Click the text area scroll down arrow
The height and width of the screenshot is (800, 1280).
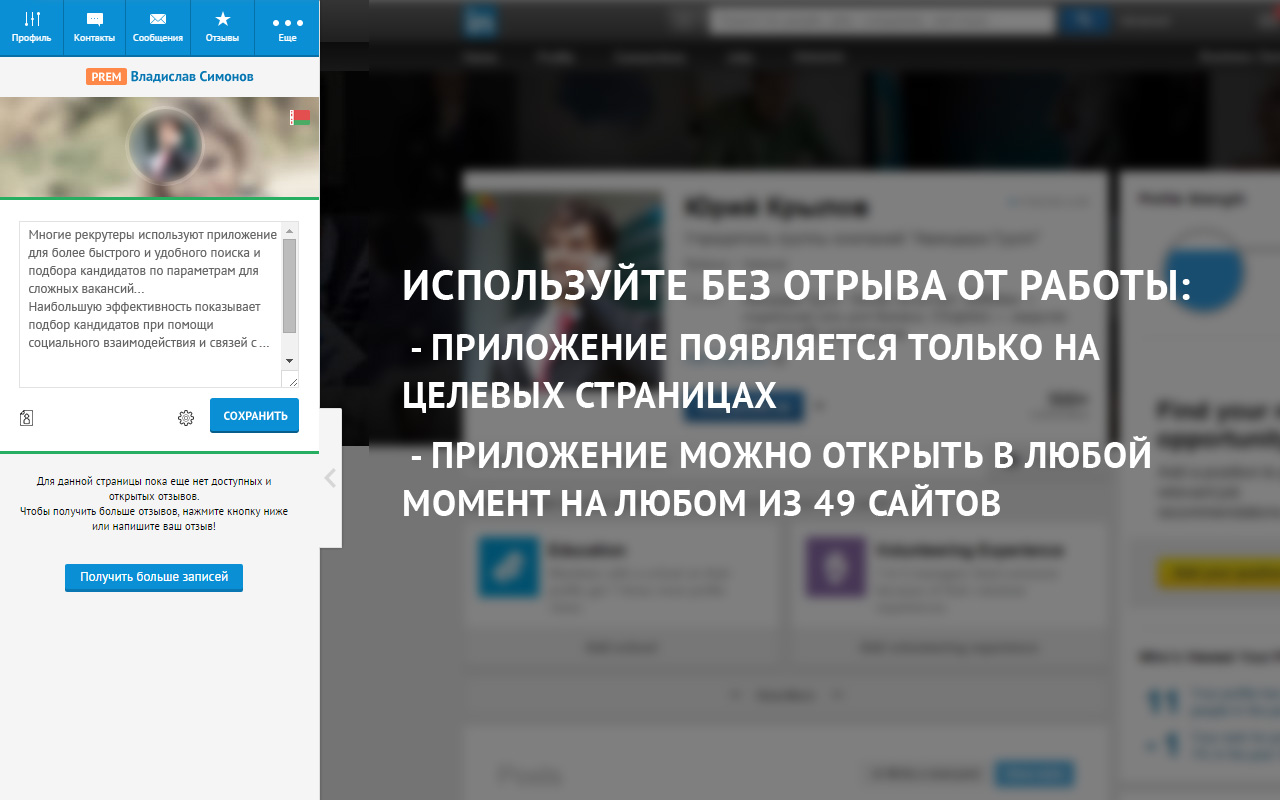[290, 360]
